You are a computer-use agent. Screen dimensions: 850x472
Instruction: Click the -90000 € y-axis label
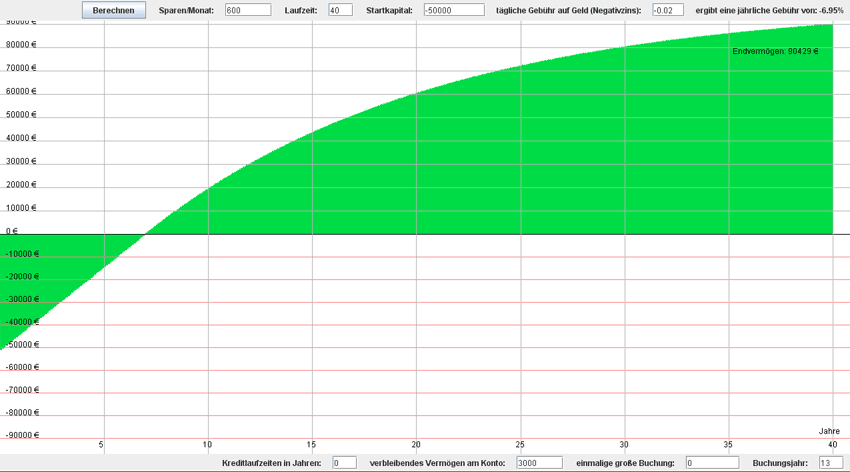coord(20,435)
